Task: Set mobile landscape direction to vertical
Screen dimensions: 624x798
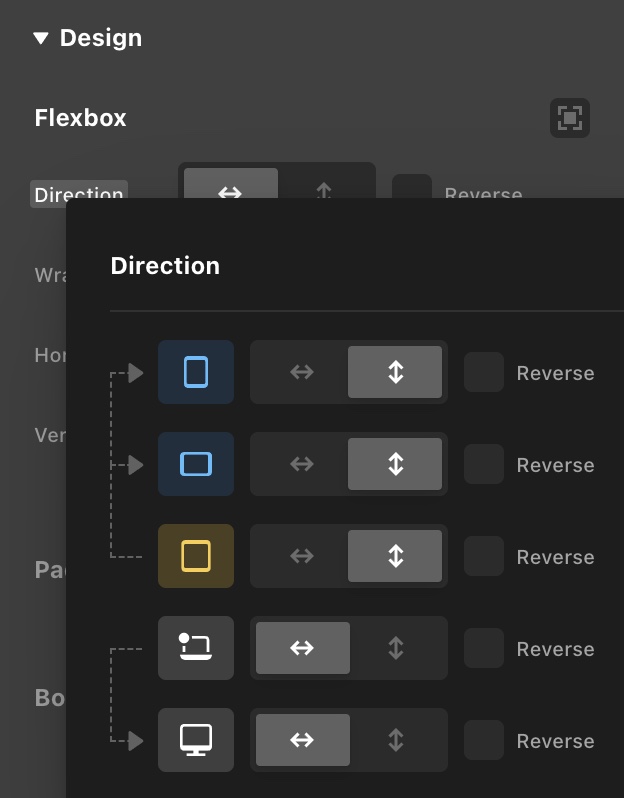Action: pos(395,464)
